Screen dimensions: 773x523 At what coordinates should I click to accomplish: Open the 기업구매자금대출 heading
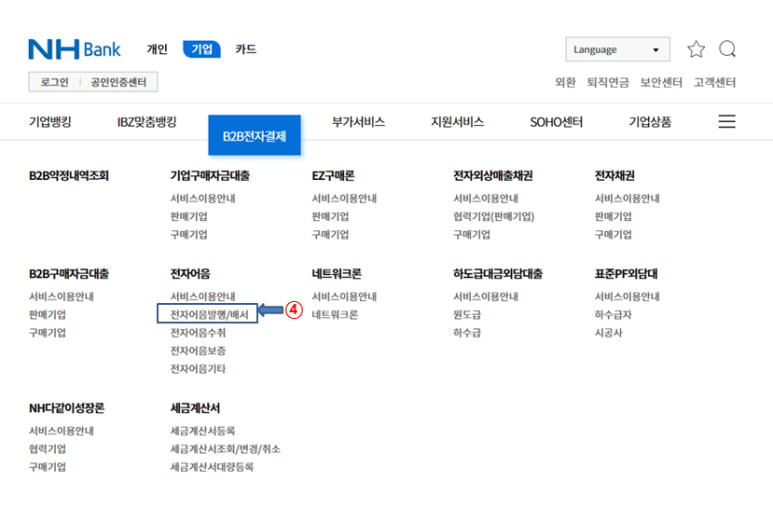pyautogui.click(x=210, y=176)
